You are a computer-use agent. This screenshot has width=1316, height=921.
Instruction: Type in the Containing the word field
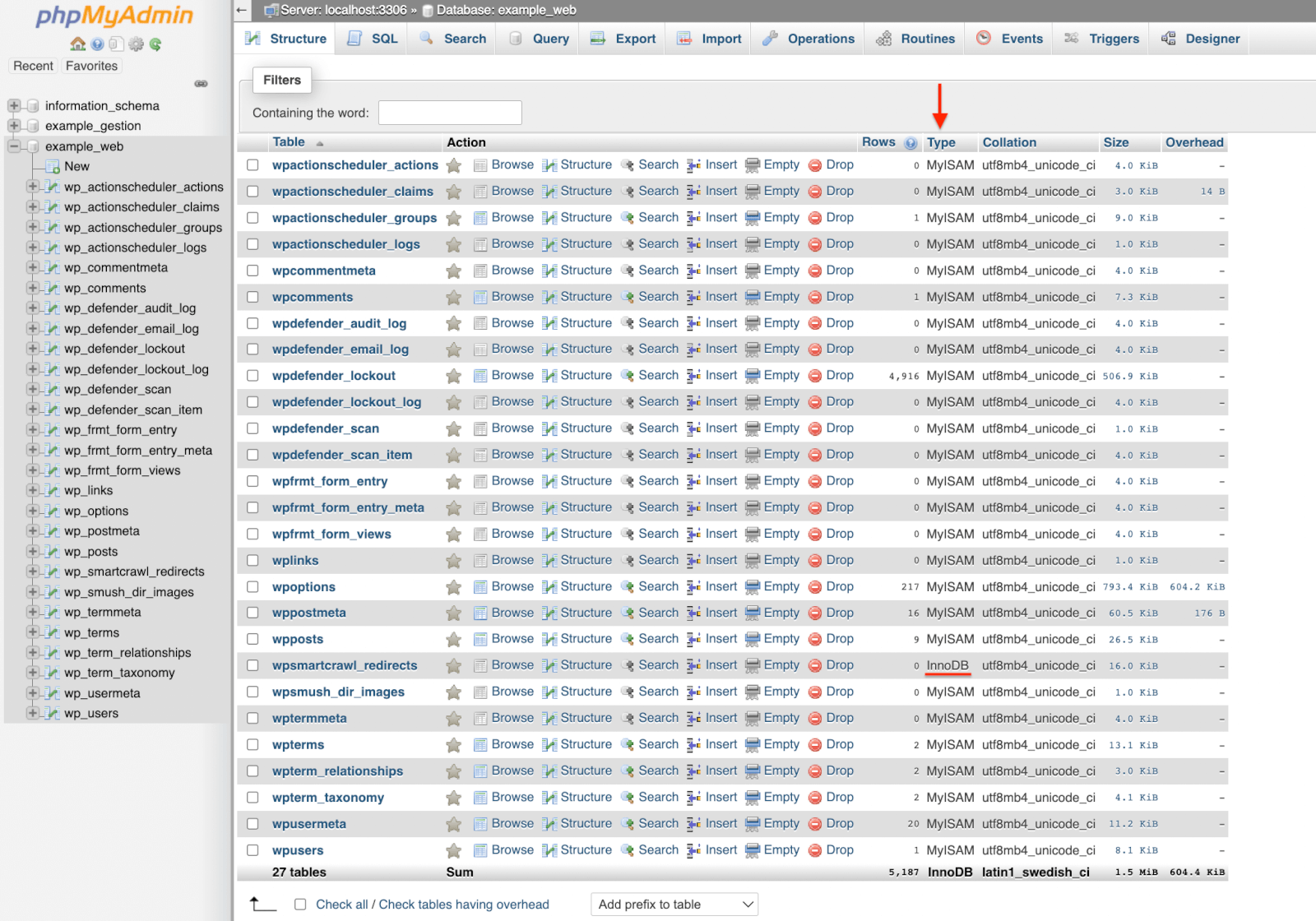[449, 112]
